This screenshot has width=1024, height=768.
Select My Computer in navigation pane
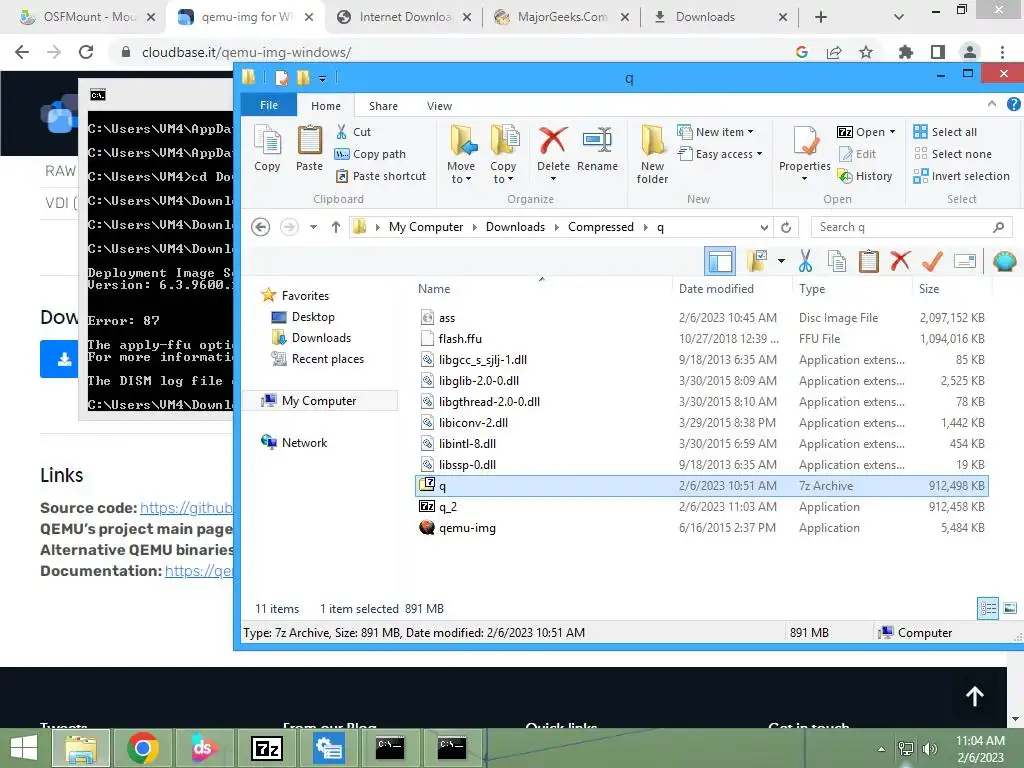(x=319, y=400)
